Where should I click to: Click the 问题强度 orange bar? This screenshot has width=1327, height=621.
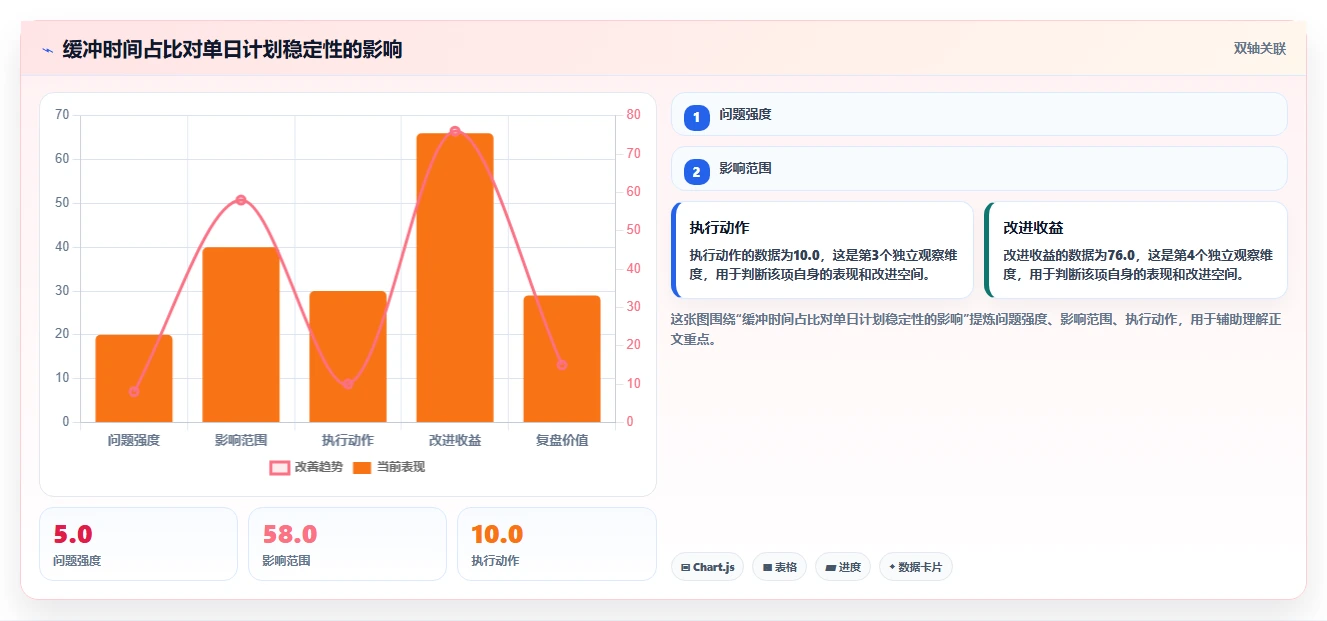(134, 378)
